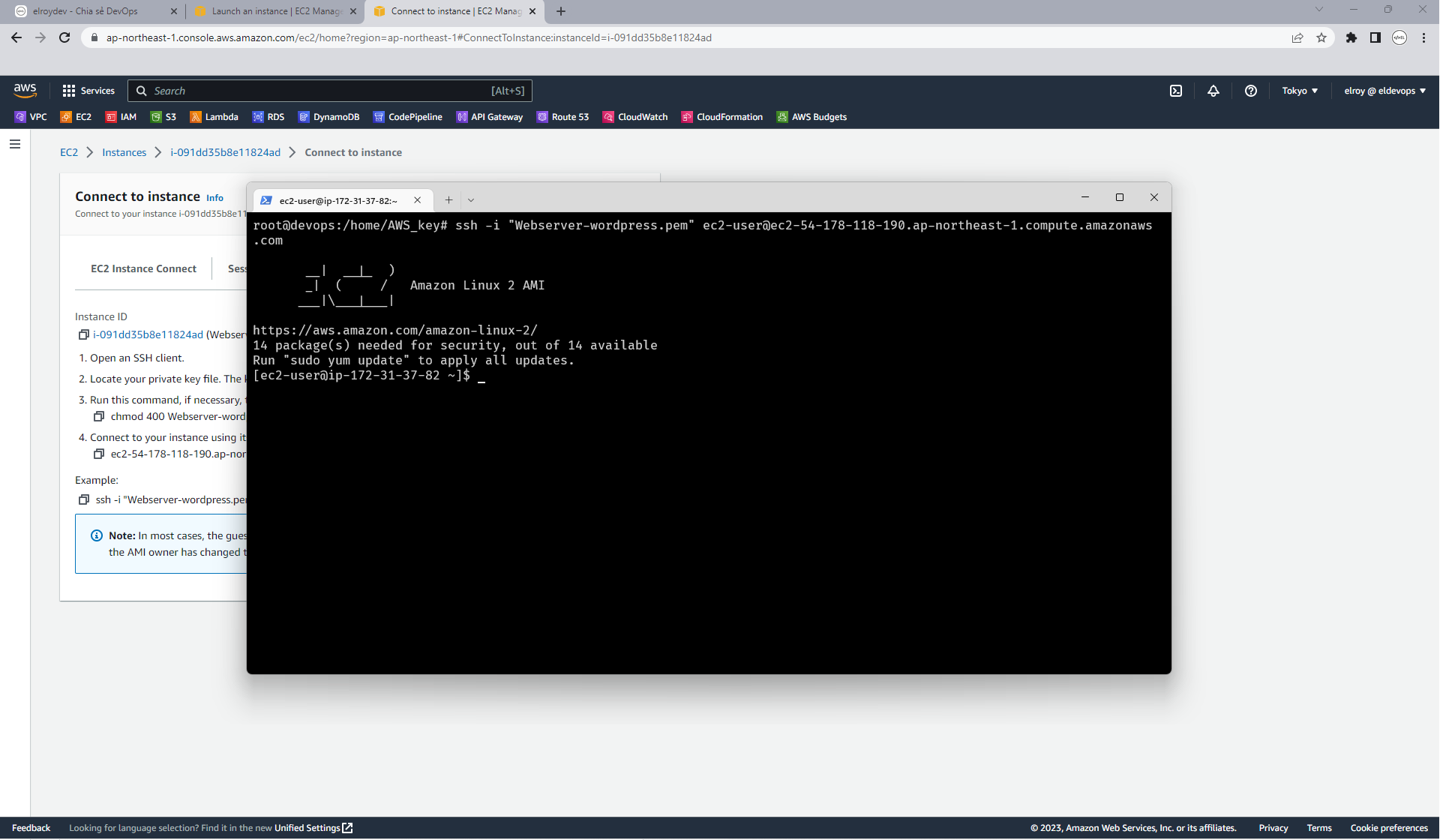1440x840 pixels.
Task: Click the AWS logo home icon
Action: tap(25, 91)
